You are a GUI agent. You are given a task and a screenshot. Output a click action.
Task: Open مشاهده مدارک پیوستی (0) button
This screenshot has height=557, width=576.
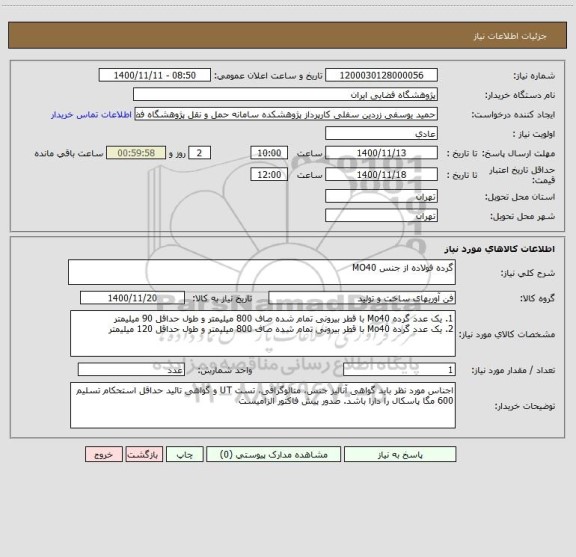click(x=274, y=454)
